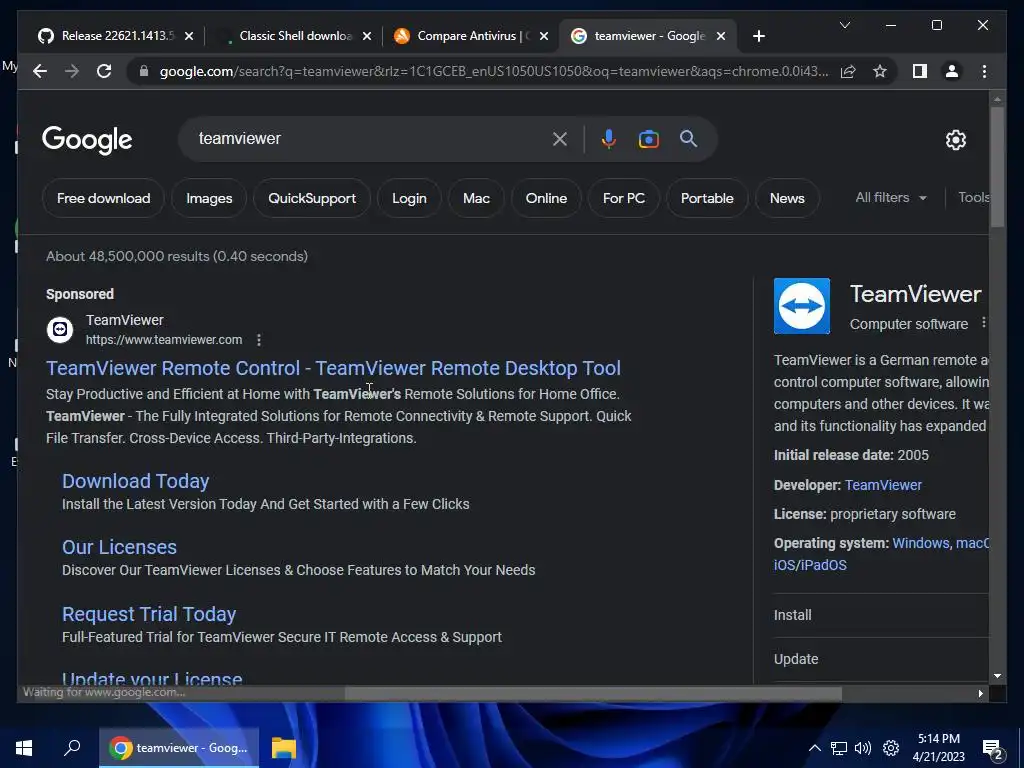Click the taskbar clock showing 5:14 PM
Viewport: 1024px width, 768px height.
click(x=938, y=748)
